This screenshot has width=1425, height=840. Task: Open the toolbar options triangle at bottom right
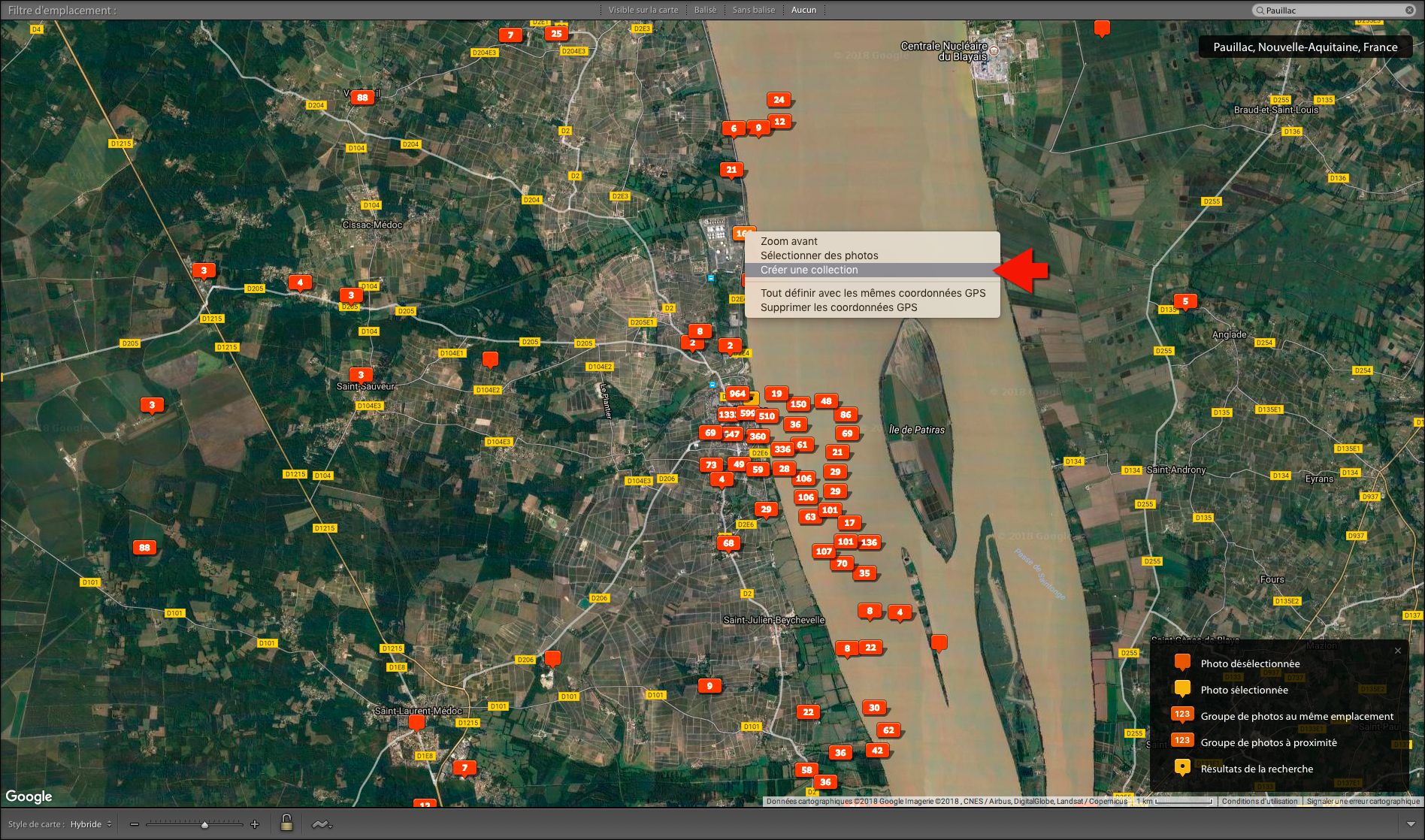tap(1410, 824)
